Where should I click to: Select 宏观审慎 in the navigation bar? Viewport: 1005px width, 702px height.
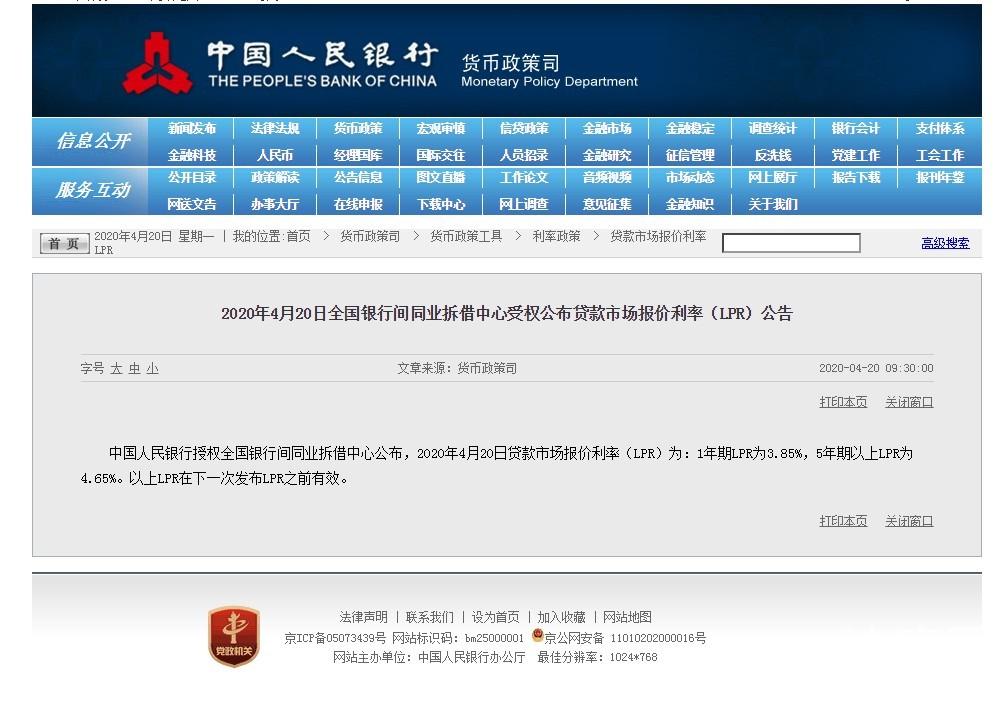tap(441, 128)
